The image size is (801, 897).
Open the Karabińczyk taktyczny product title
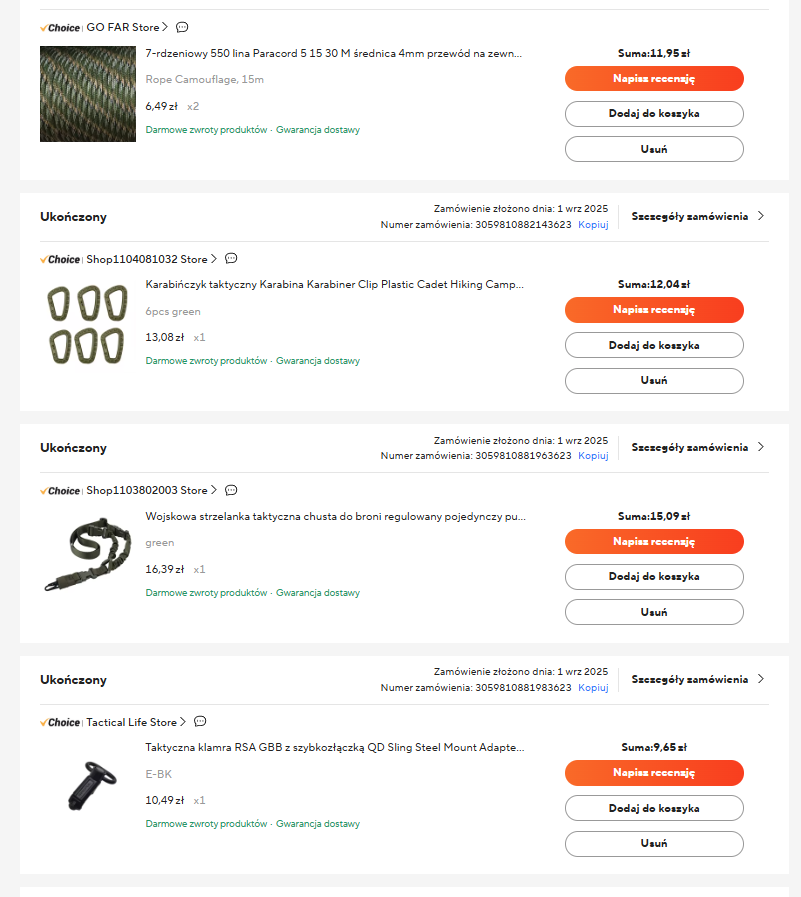click(x=334, y=284)
